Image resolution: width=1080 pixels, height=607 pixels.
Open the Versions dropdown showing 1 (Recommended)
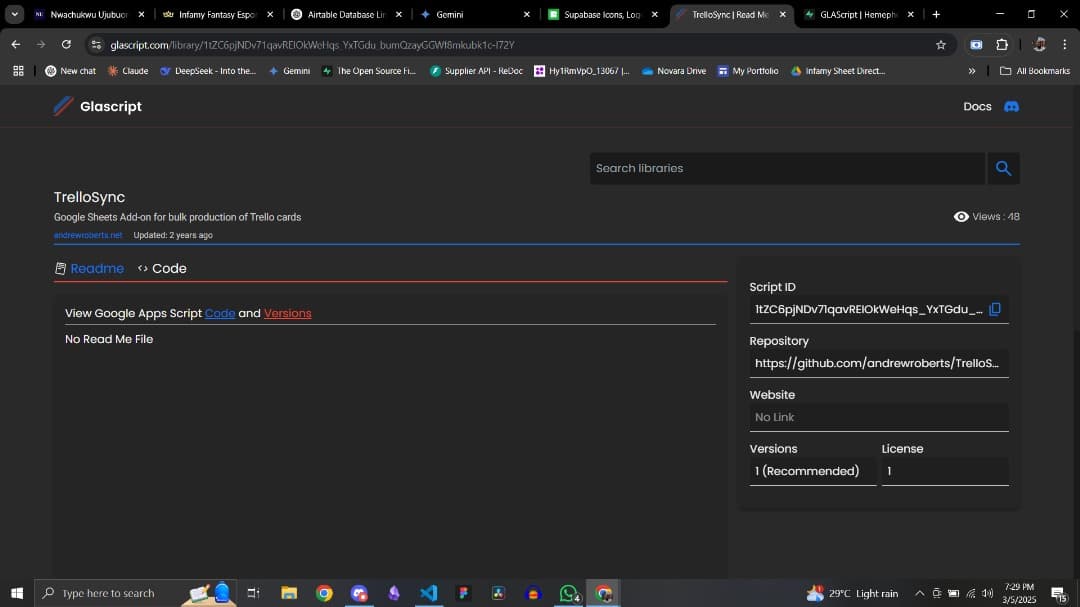(x=813, y=471)
